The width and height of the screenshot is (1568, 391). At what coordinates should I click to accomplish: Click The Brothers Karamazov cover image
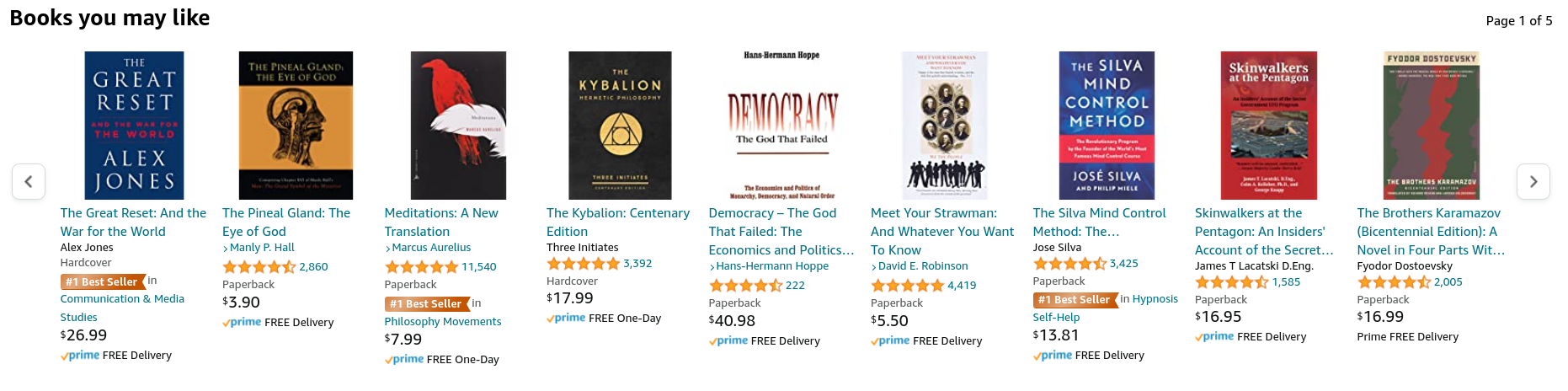(x=1431, y=126)
